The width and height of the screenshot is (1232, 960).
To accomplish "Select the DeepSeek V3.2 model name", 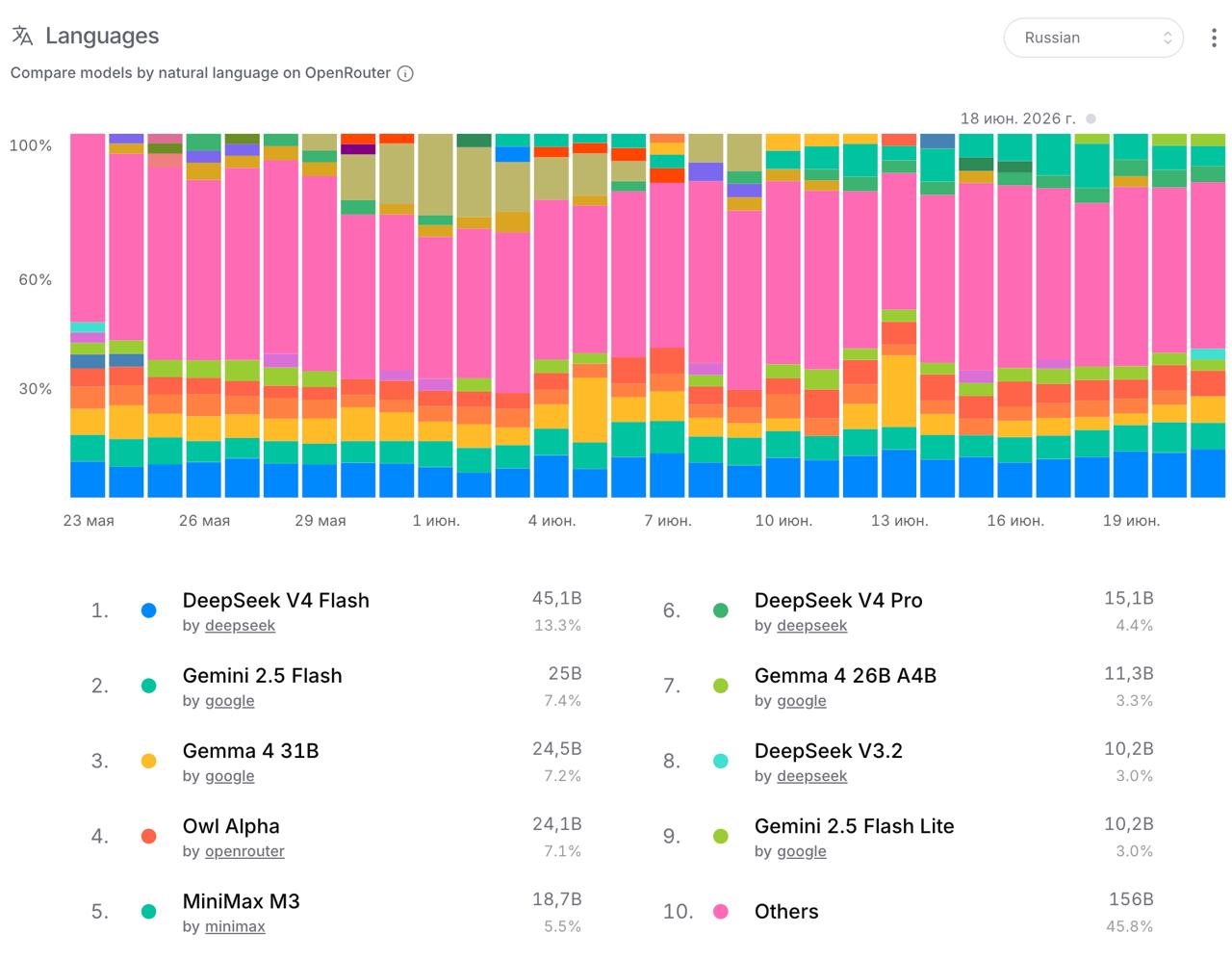I will 829,751.
